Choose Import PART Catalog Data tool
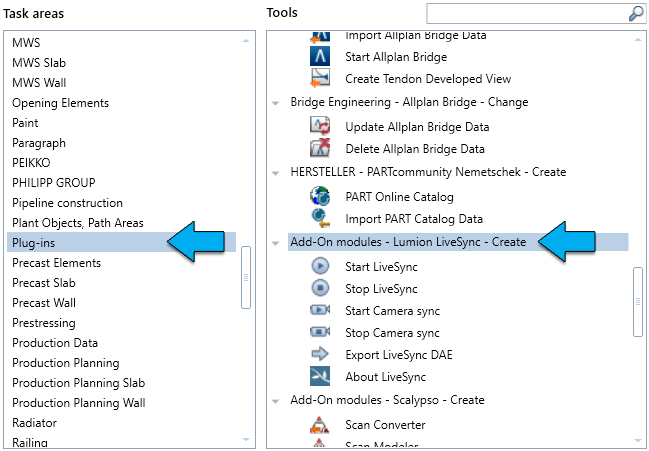This screenshot has height=451, width=649. point(413,219)
